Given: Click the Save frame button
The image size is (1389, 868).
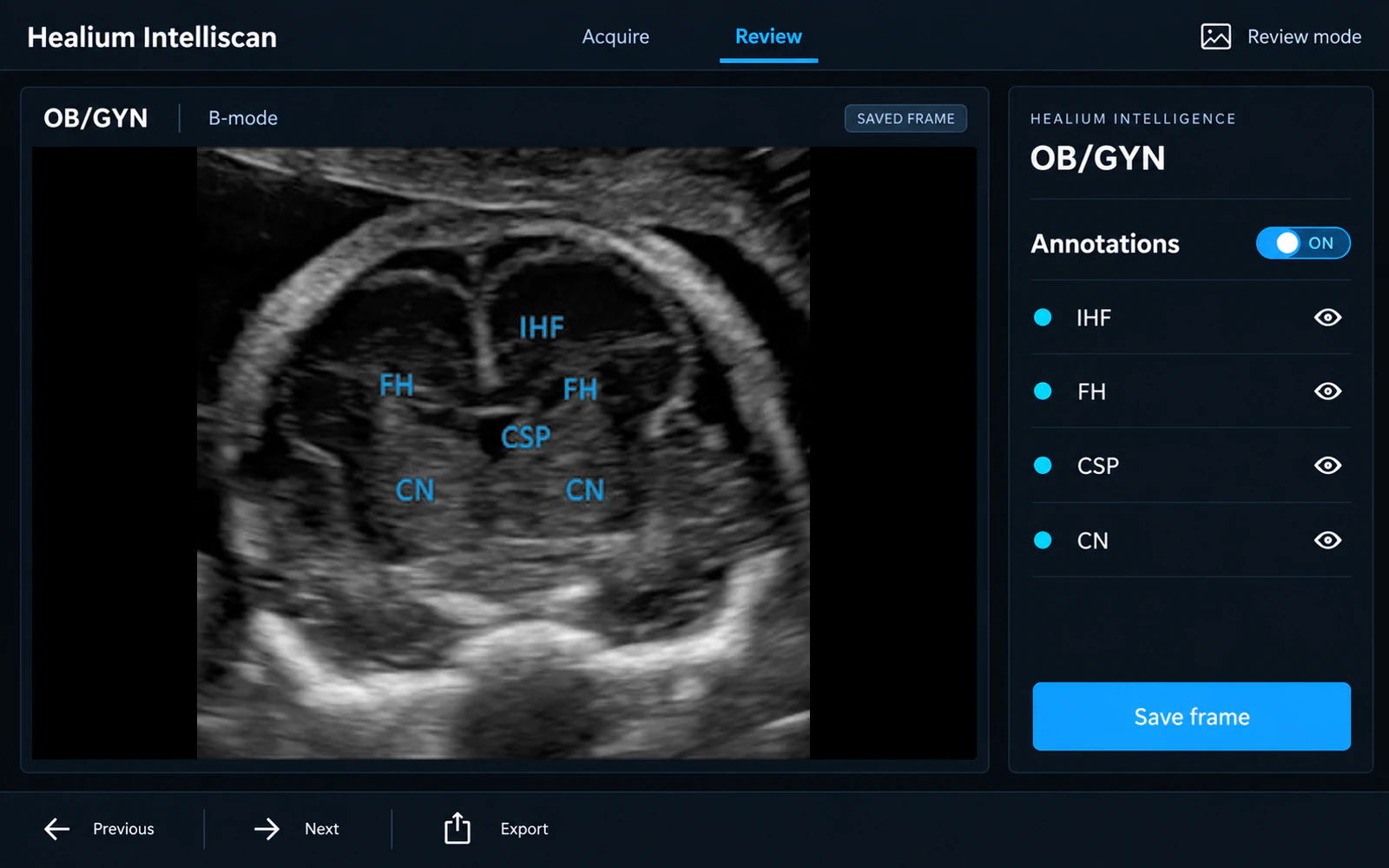Looking at the screenshot, I should click(x=1191, y=716).
